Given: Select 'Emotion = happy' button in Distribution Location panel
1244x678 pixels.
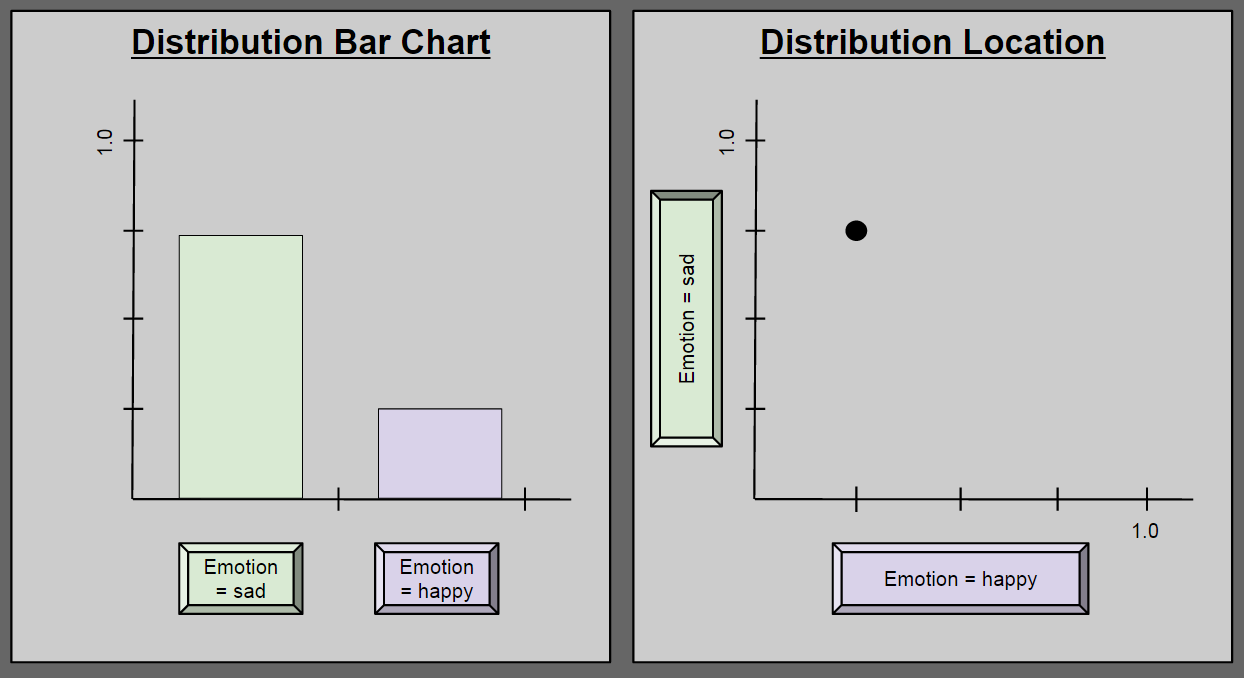Looking at the screenshot, I should point(960,579).
